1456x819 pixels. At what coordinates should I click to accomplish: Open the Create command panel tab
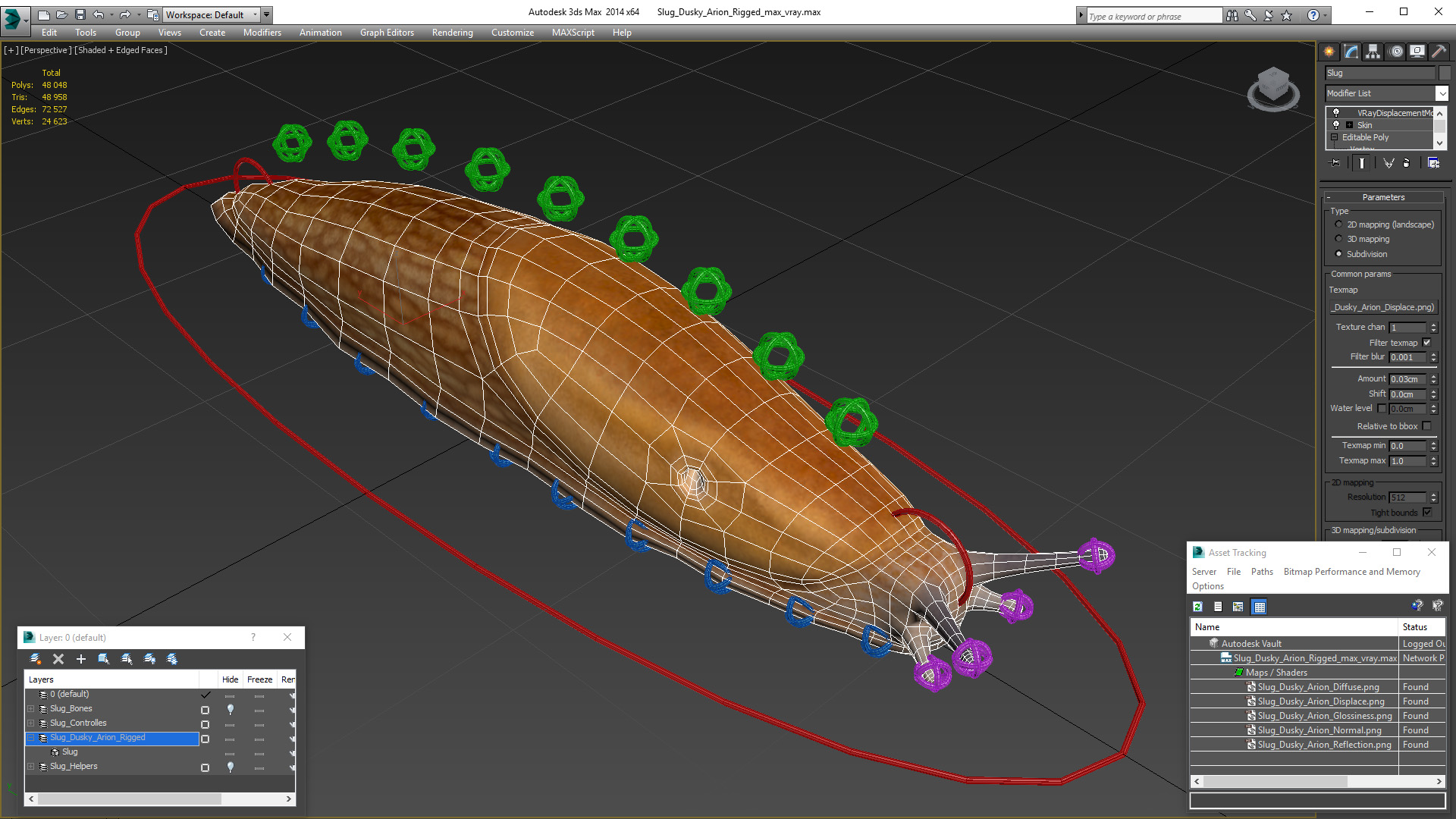tap(1329, 52)
